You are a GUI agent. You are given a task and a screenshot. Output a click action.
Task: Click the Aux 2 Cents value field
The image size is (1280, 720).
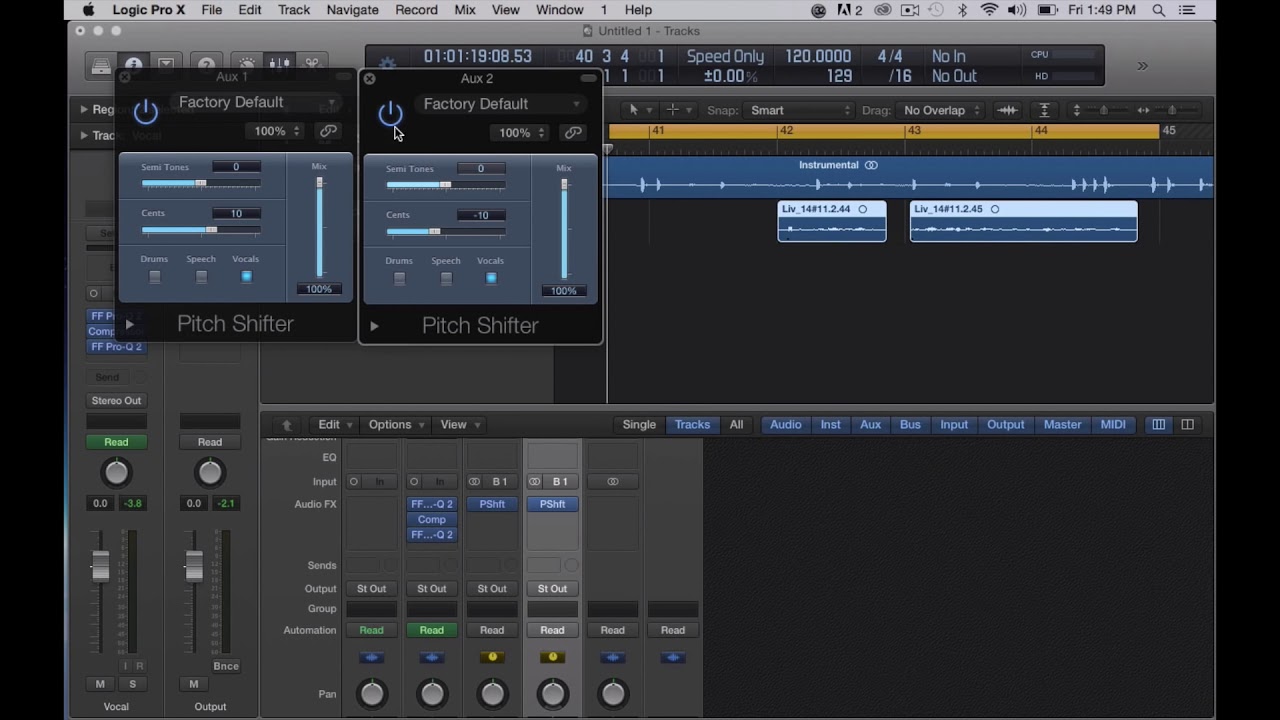[x=481, y=215]
